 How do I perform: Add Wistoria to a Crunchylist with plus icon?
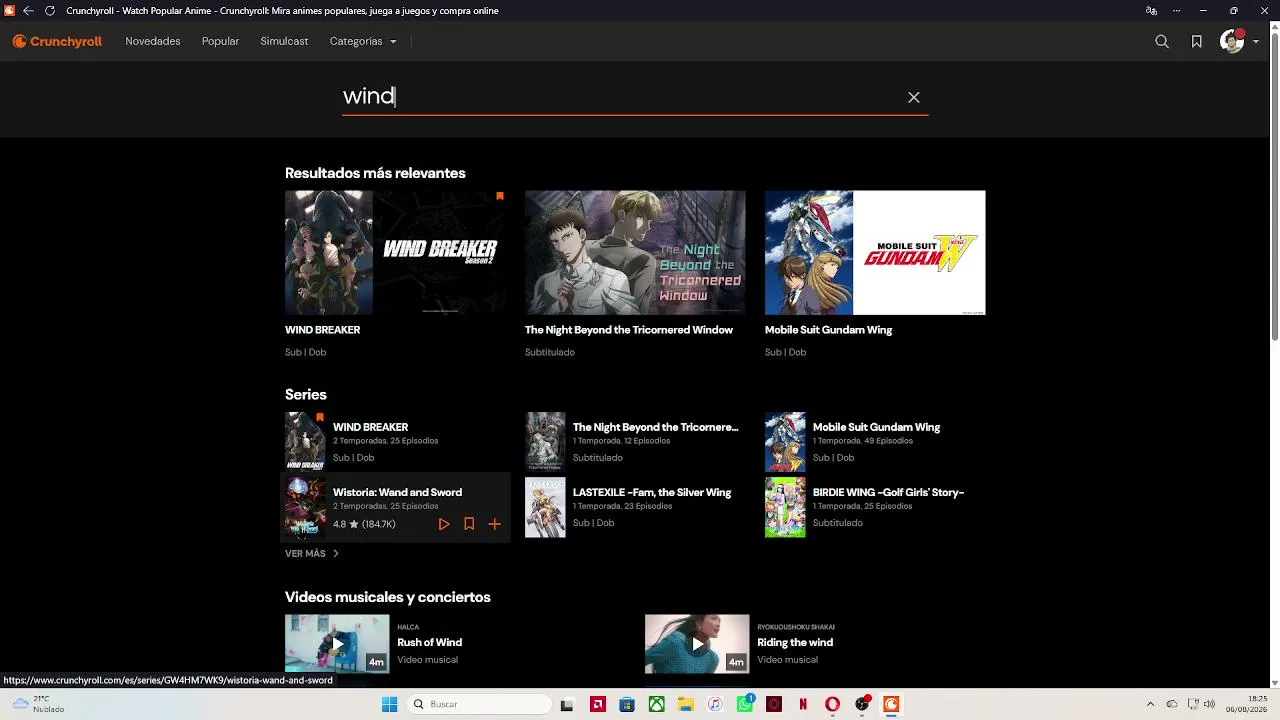point(494,524)
